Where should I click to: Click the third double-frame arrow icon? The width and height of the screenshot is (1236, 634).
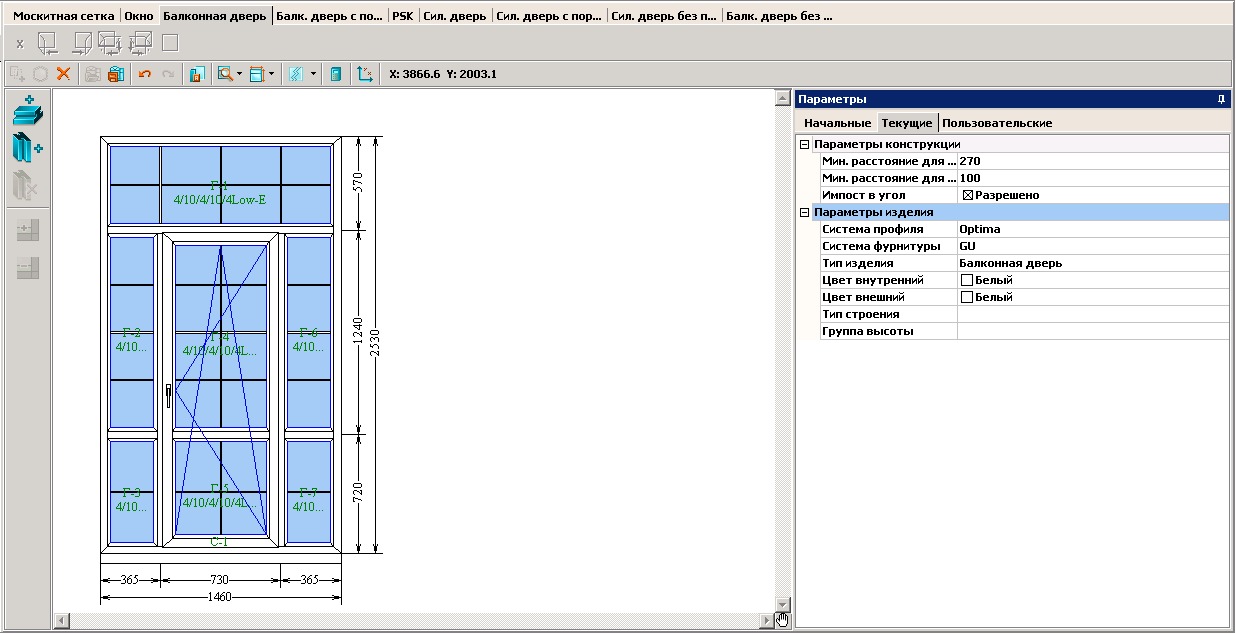tap(109, 43)
